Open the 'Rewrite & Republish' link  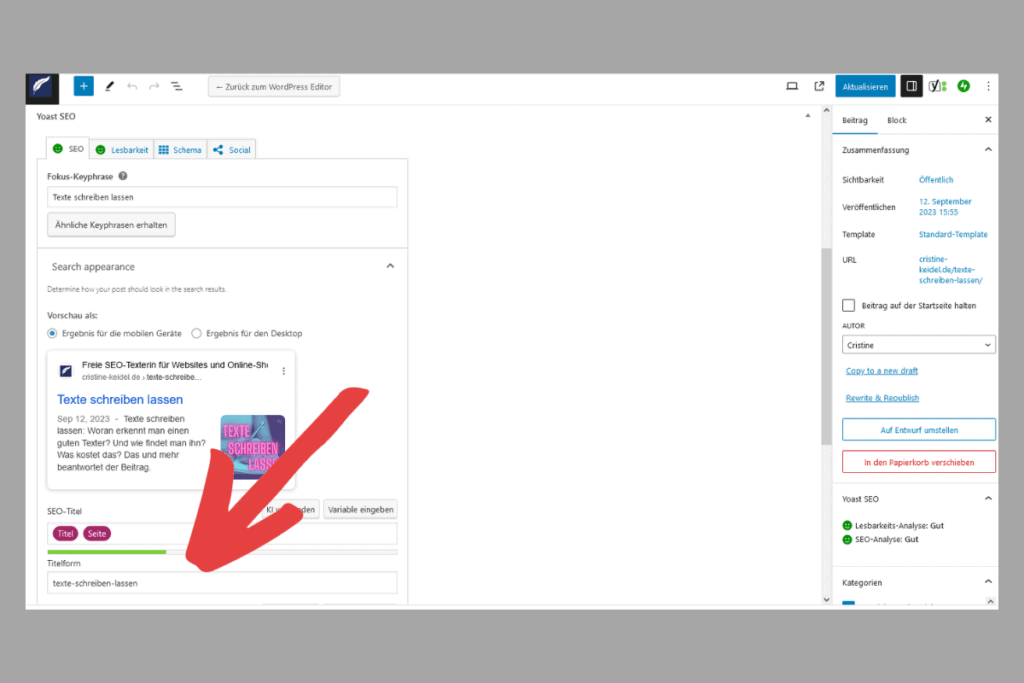pyautogui.click(x=882, y=398)
